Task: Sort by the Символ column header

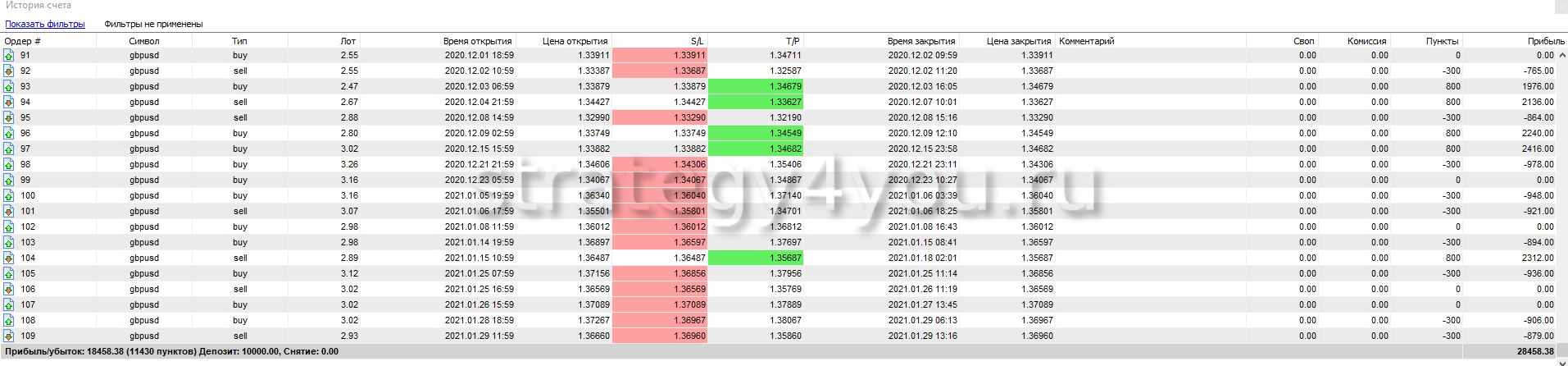Action: click(144, 41)
